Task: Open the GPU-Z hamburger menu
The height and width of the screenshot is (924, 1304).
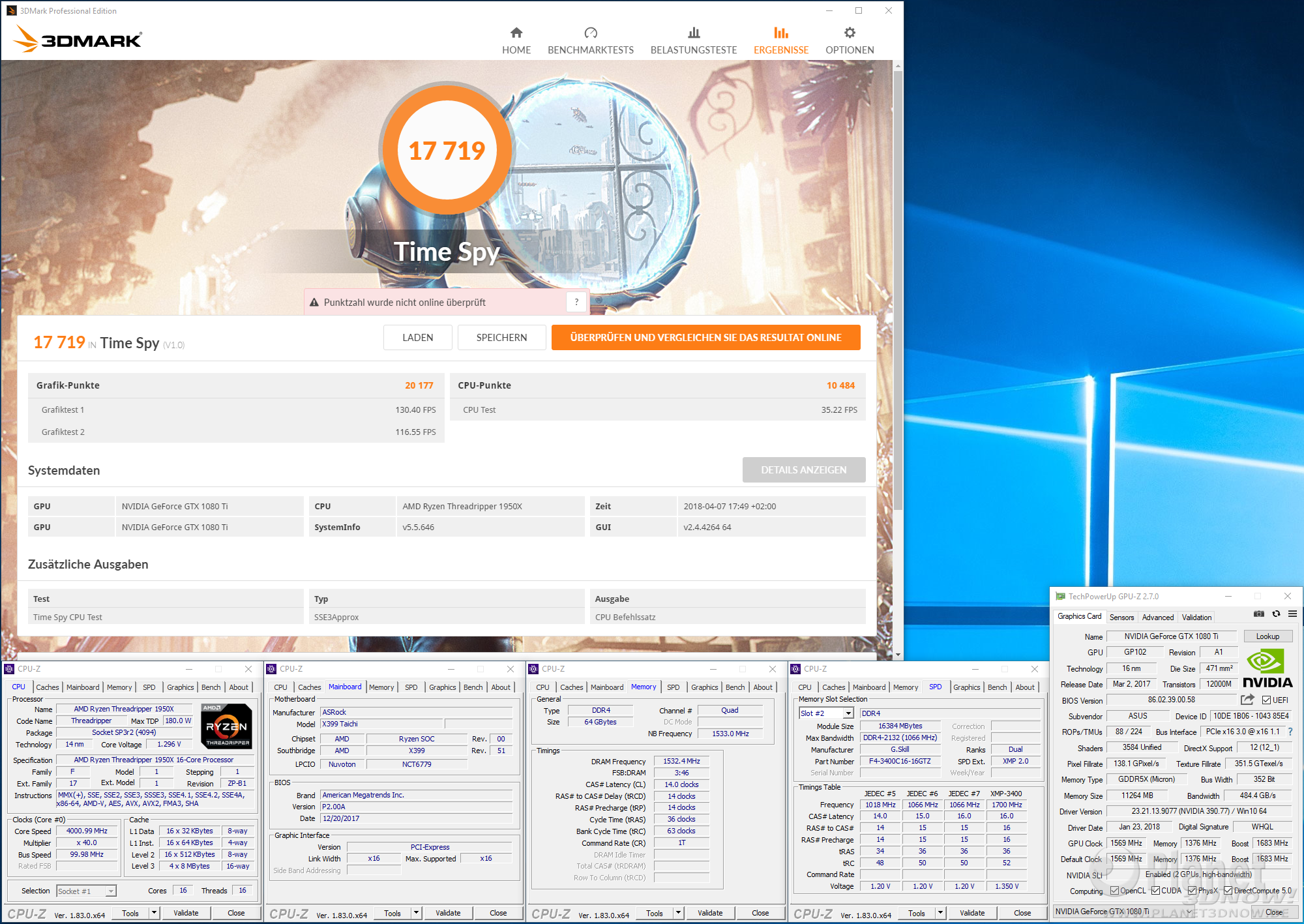Action: [1292, 614]
